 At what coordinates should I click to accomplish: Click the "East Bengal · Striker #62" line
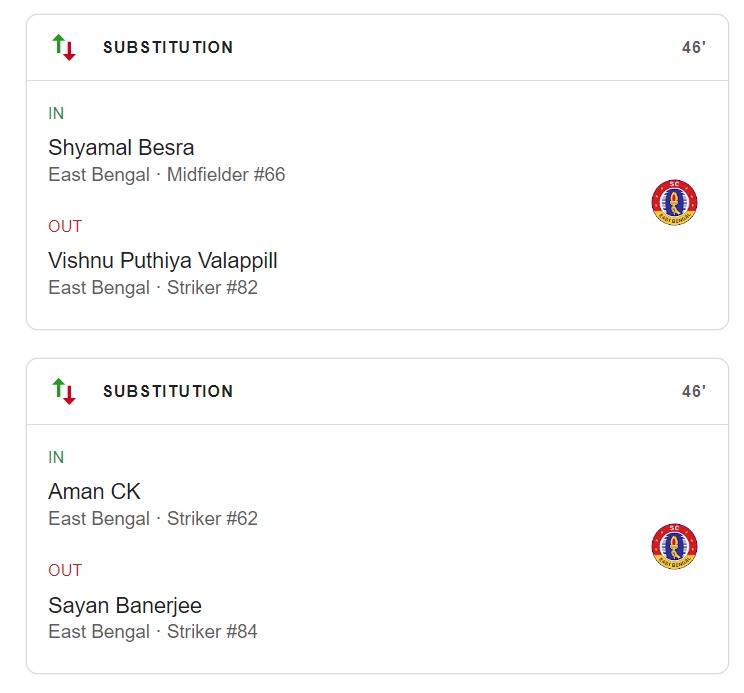coord(153,519)
